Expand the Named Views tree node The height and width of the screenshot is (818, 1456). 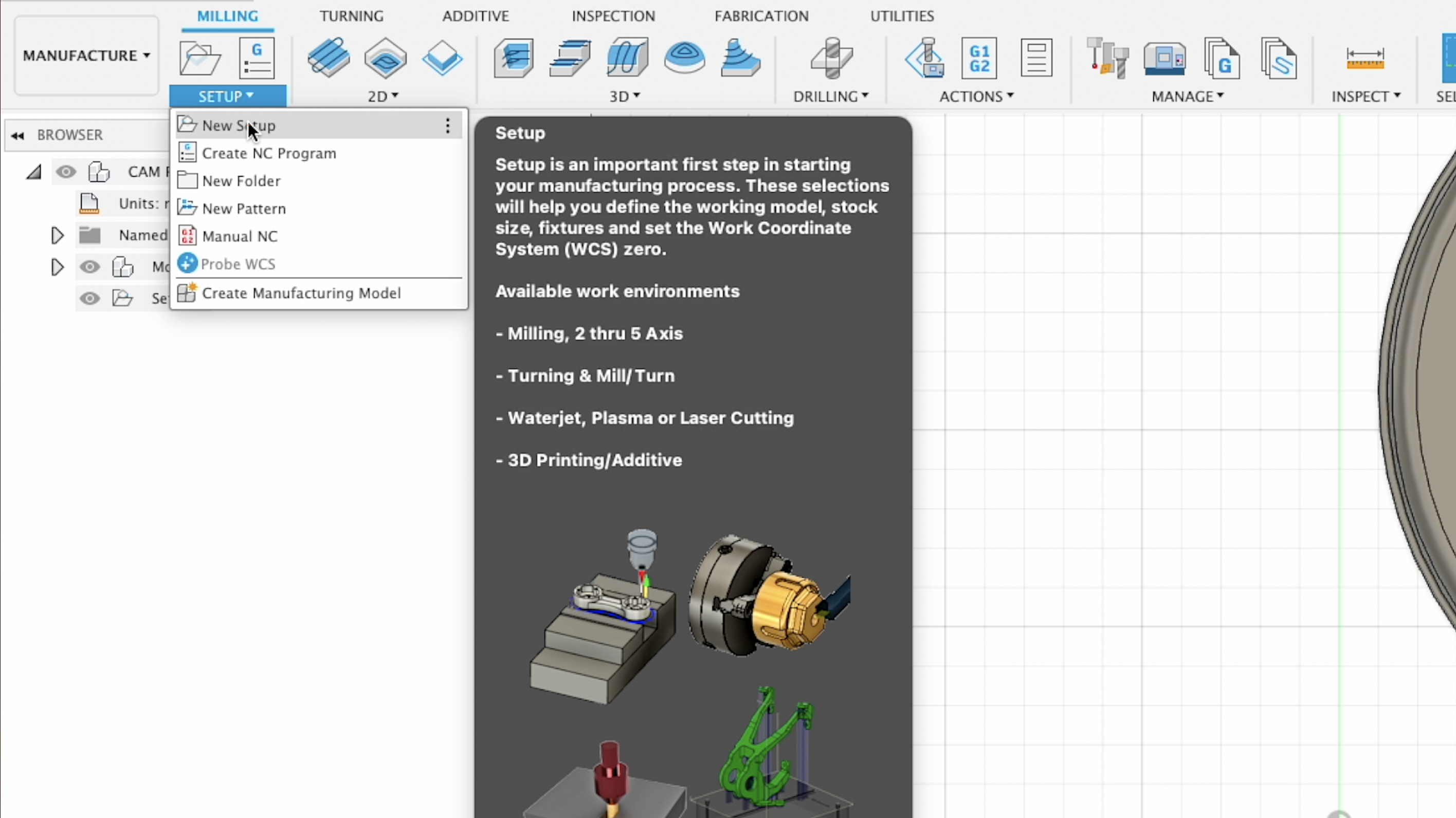tap(57, 235)
